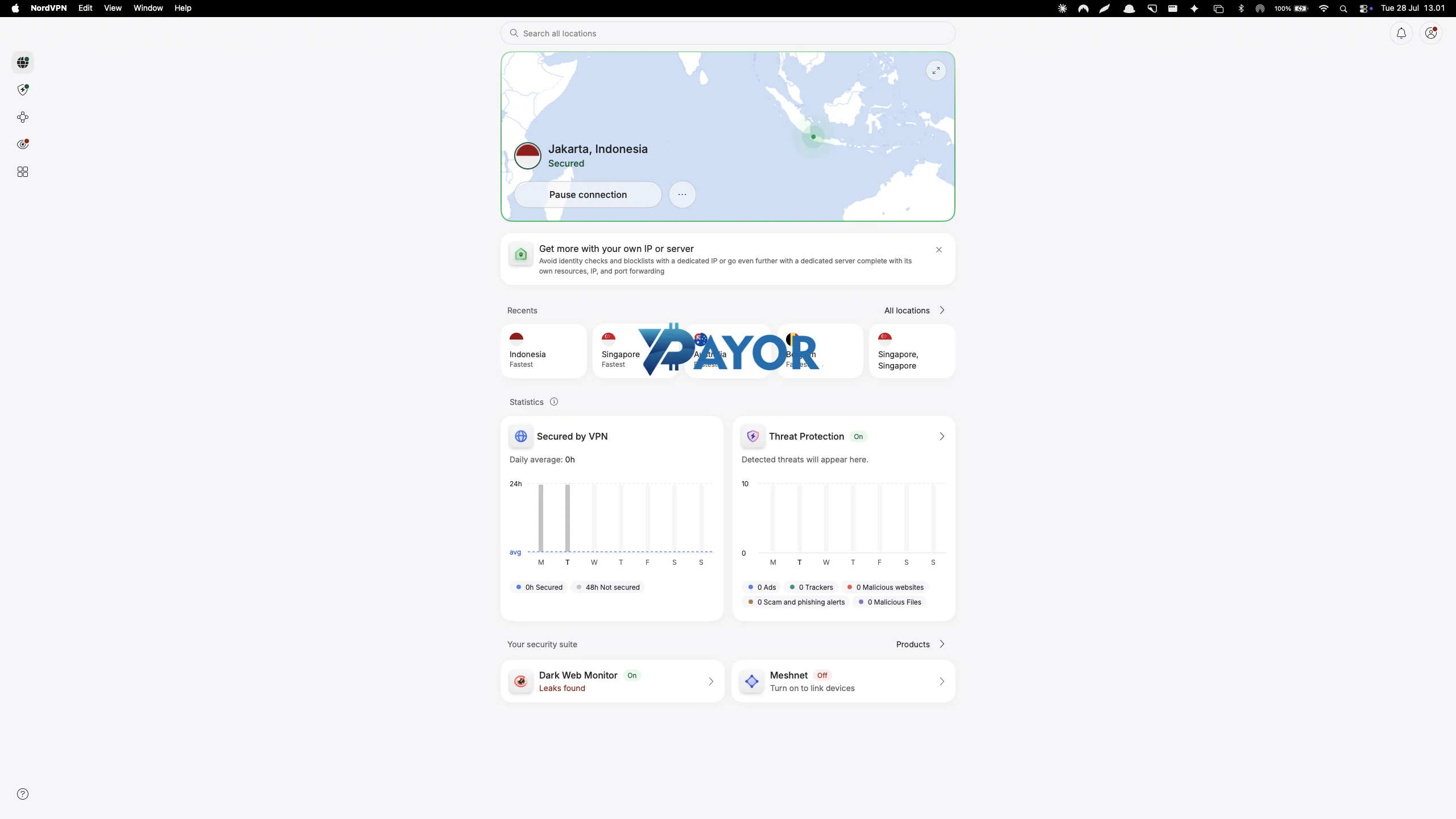Click the Indonesia flag on map card
The height and width of the screenshot is (819, 1456).
tap(528, 156)
